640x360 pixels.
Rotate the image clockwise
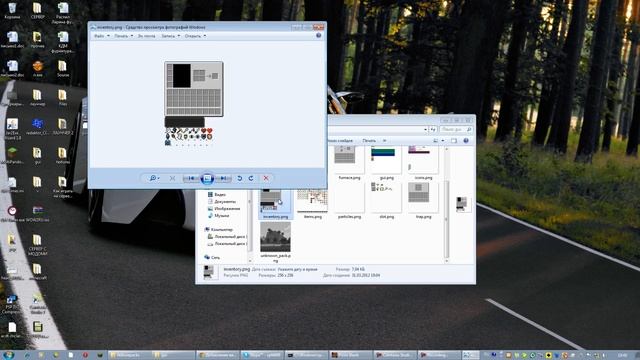coord(251,178)
